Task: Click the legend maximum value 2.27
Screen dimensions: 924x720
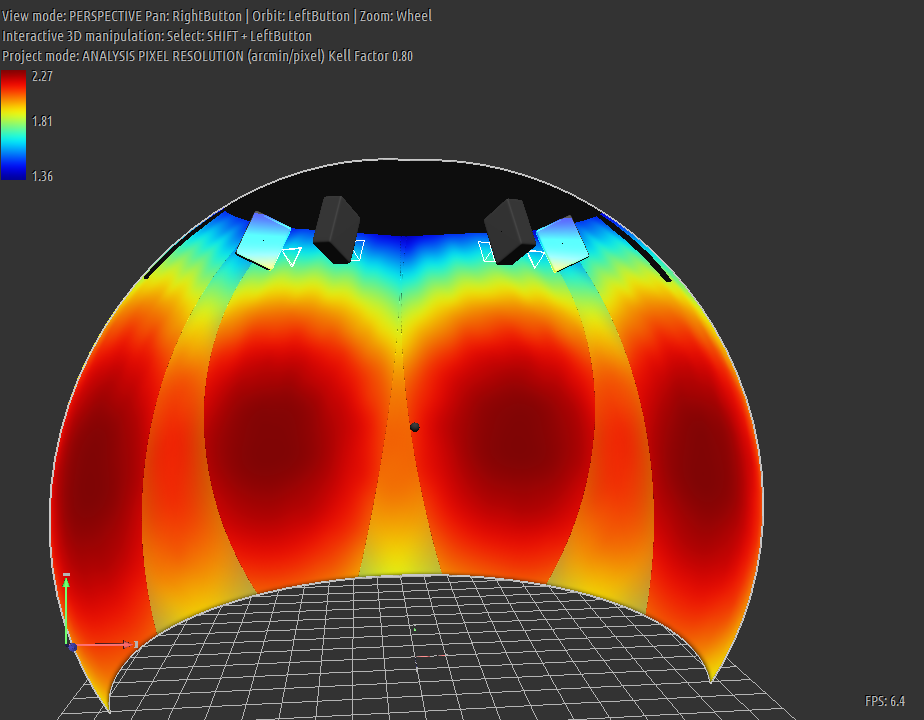Action: (42, 77)
